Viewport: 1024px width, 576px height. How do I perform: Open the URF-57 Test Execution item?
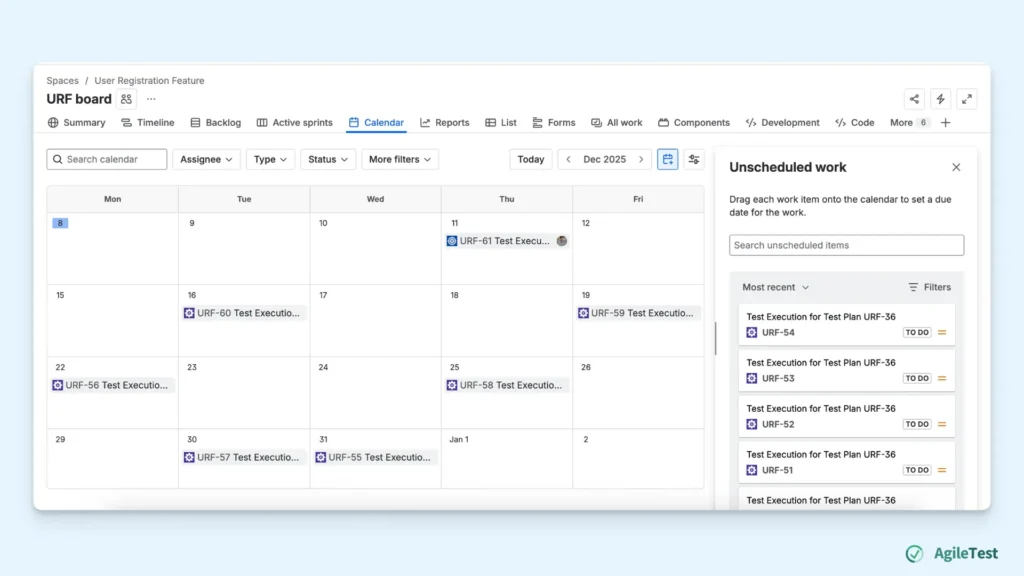(244, 457)
